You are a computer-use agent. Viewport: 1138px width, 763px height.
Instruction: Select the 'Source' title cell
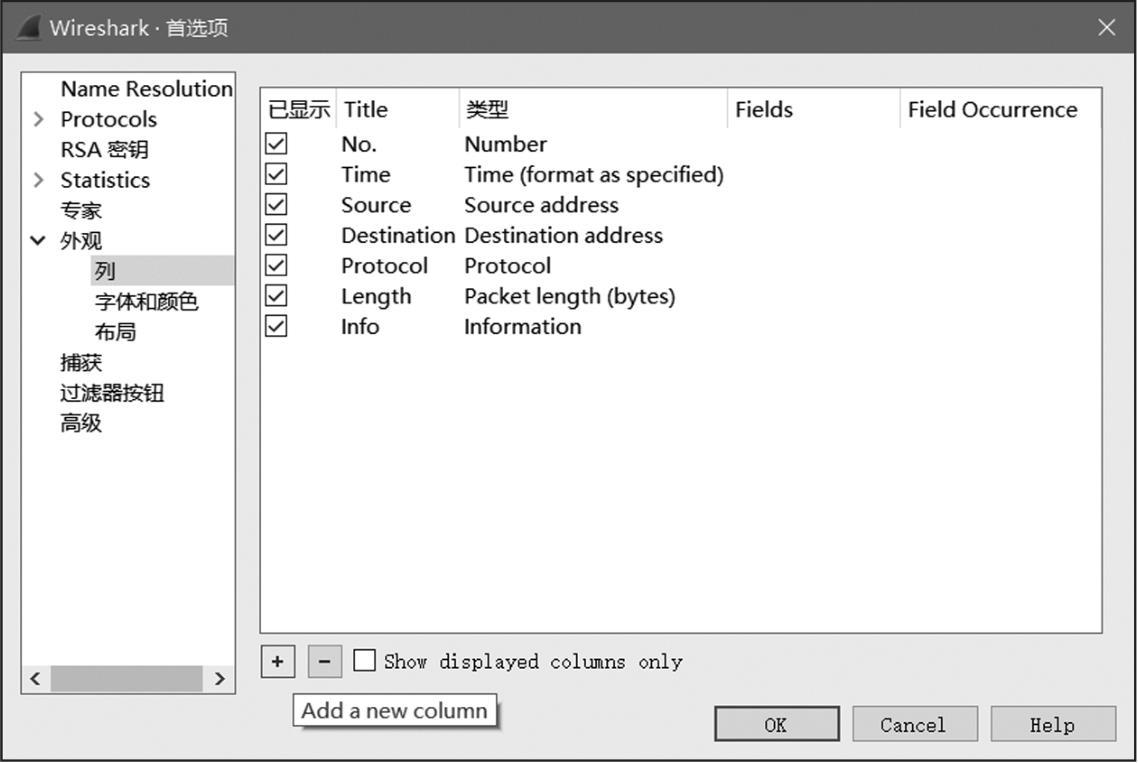[376, 205]
